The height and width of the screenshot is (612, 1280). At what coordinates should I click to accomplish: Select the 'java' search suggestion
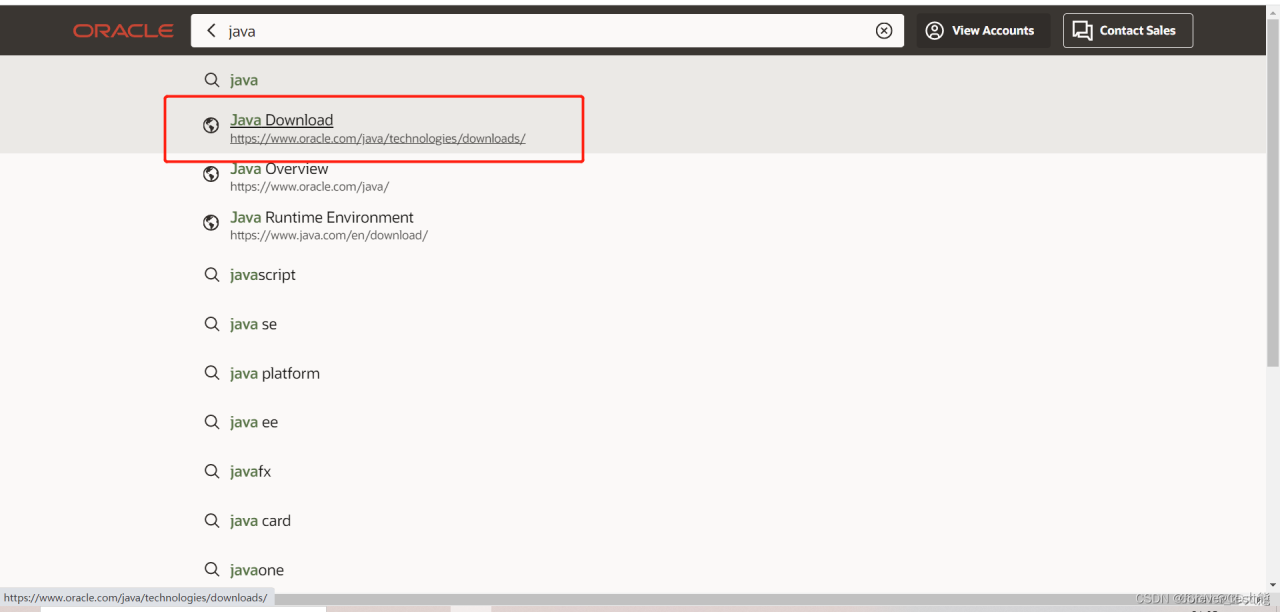pyautogui.click(x=244, y=80)
